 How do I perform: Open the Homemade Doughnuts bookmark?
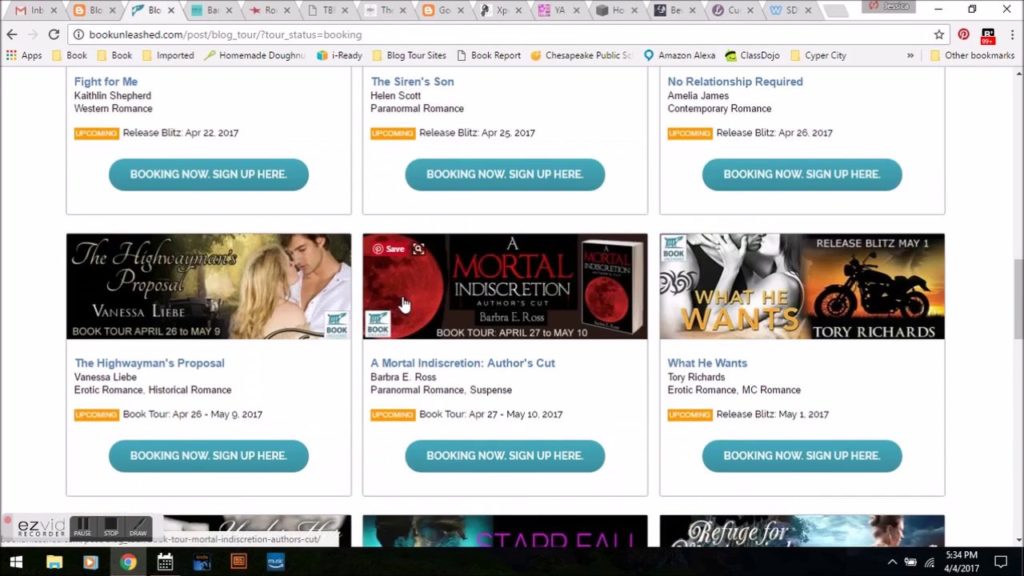pos(255,56)
